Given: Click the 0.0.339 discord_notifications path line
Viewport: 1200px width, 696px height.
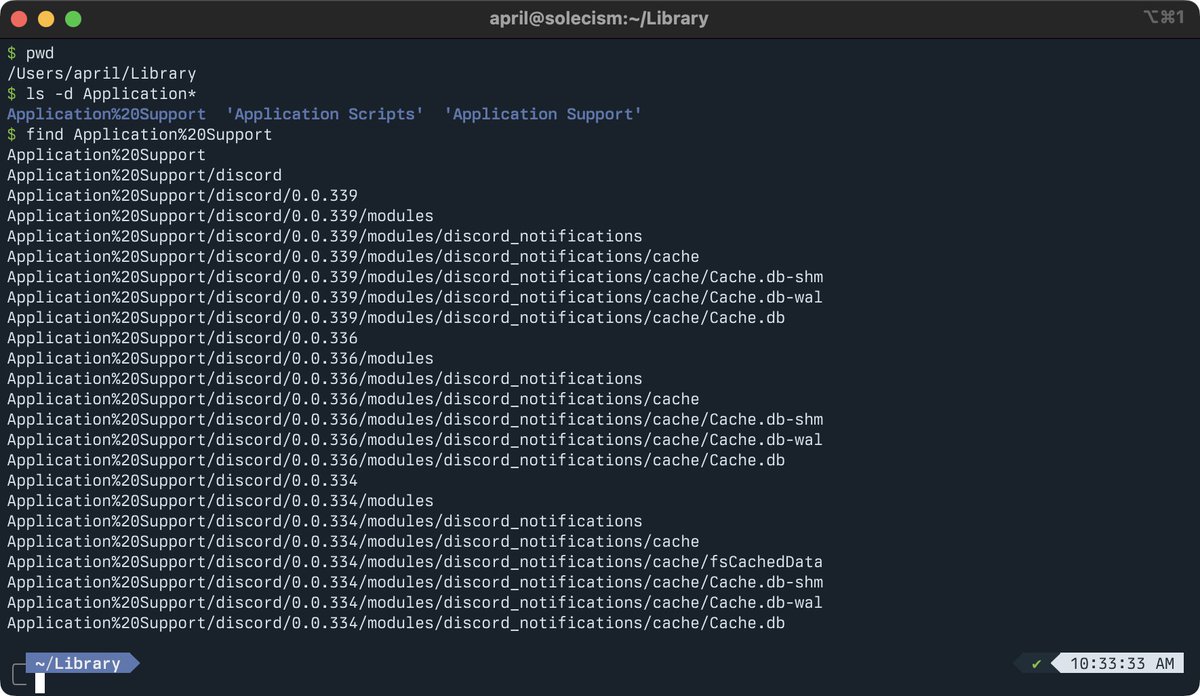Looking at the screenshot, I should 325,236.
